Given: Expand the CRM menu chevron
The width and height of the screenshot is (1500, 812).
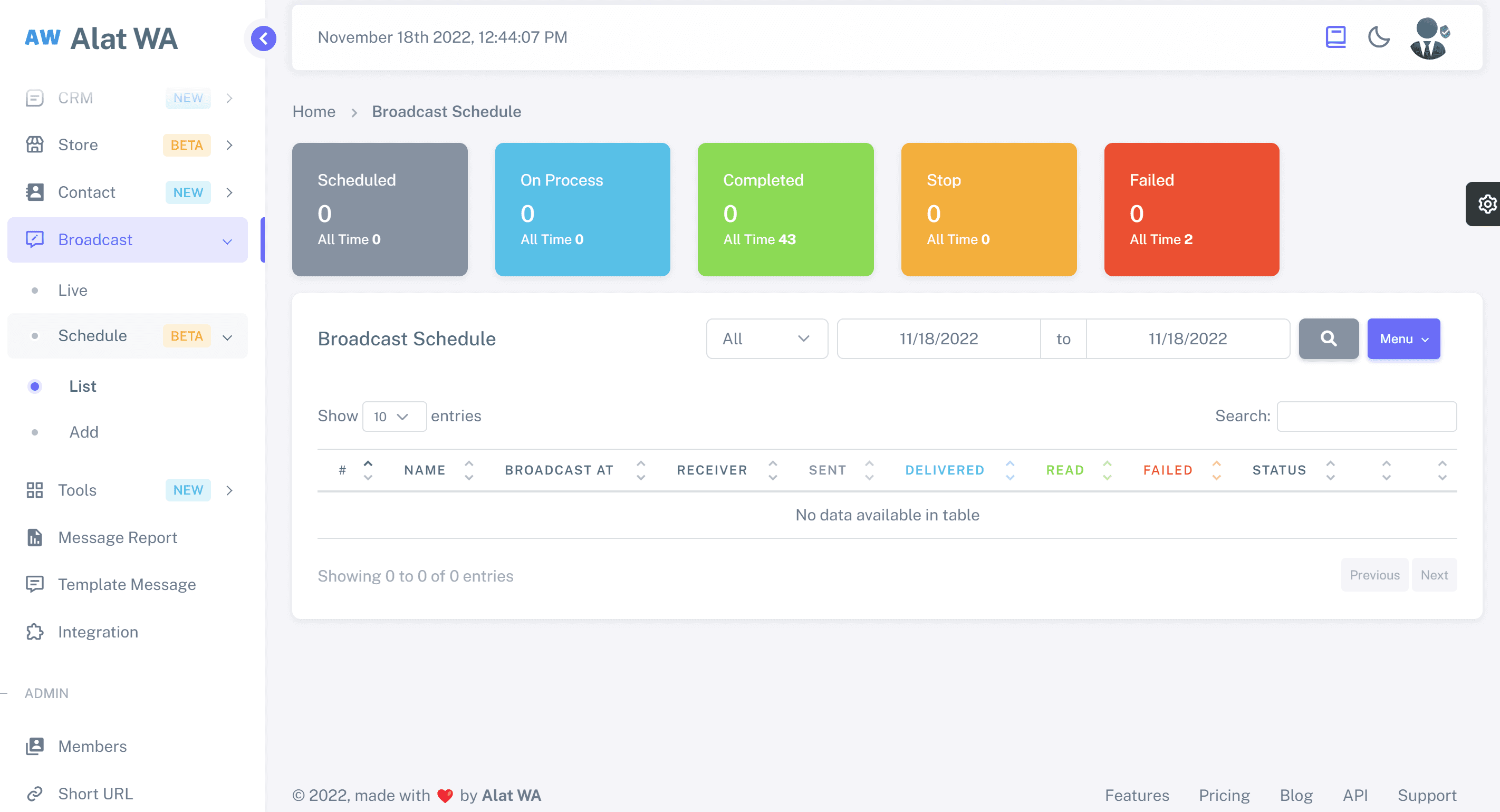Looking at the screenshot, I should point(229,98).
